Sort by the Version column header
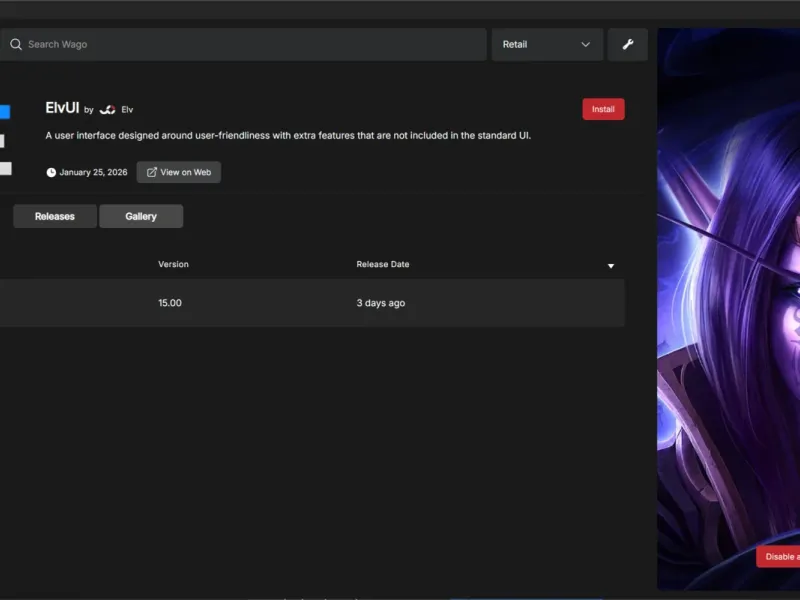800x600 pixels. [x=173, y=264]
